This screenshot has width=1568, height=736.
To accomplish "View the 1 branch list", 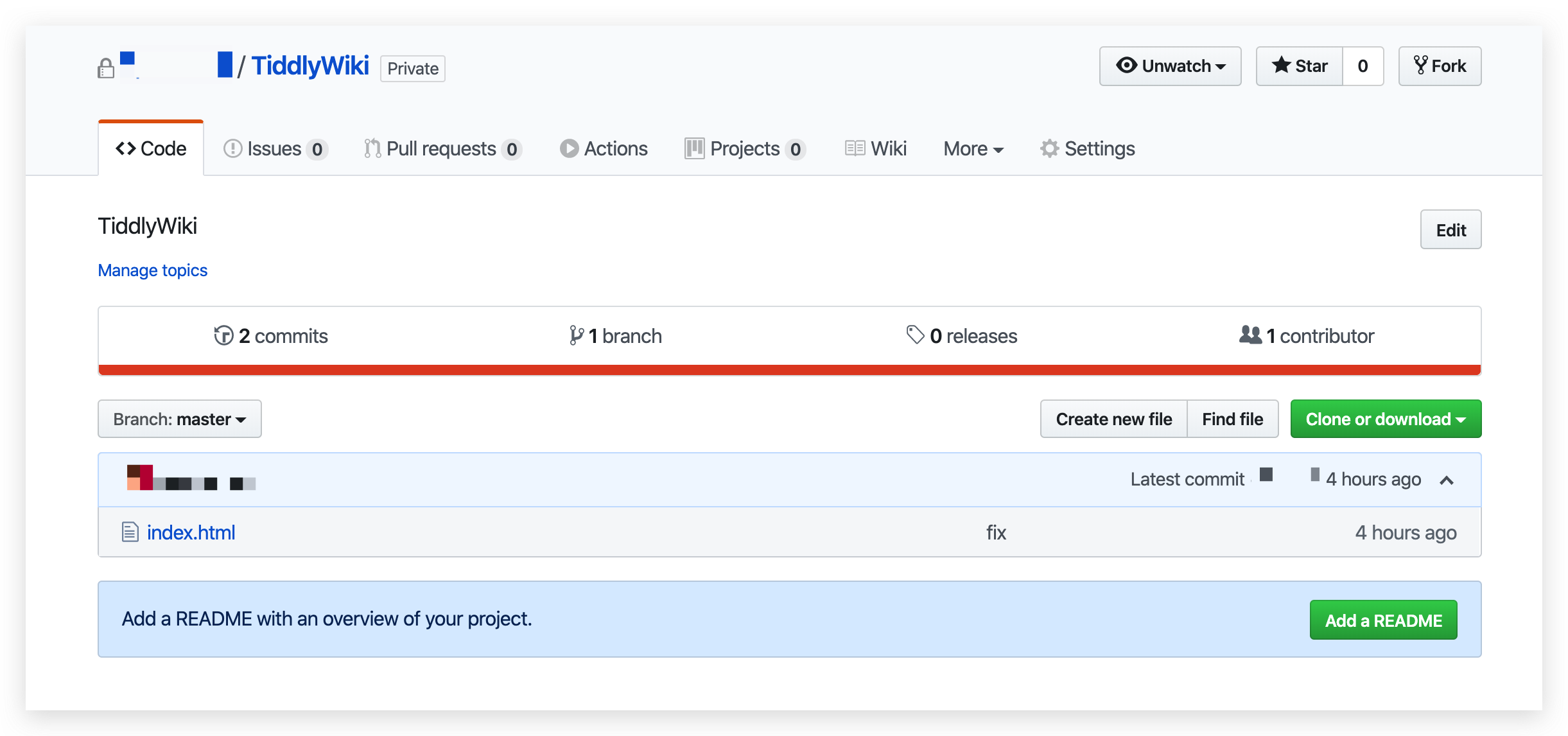I will pyautogui.click(x=615, y=335).
